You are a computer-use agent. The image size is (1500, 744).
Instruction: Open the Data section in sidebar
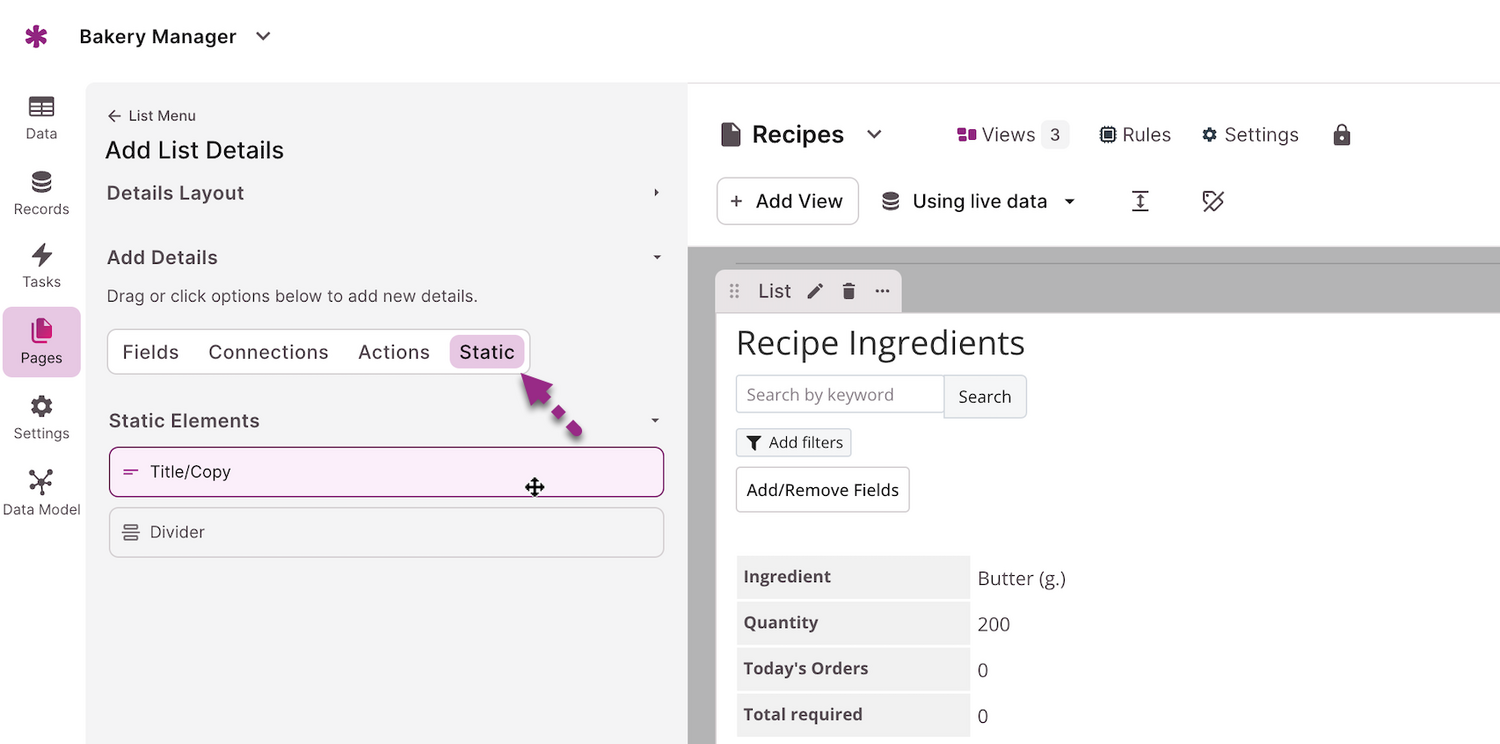pyautogui.click(x=41, y=117)
